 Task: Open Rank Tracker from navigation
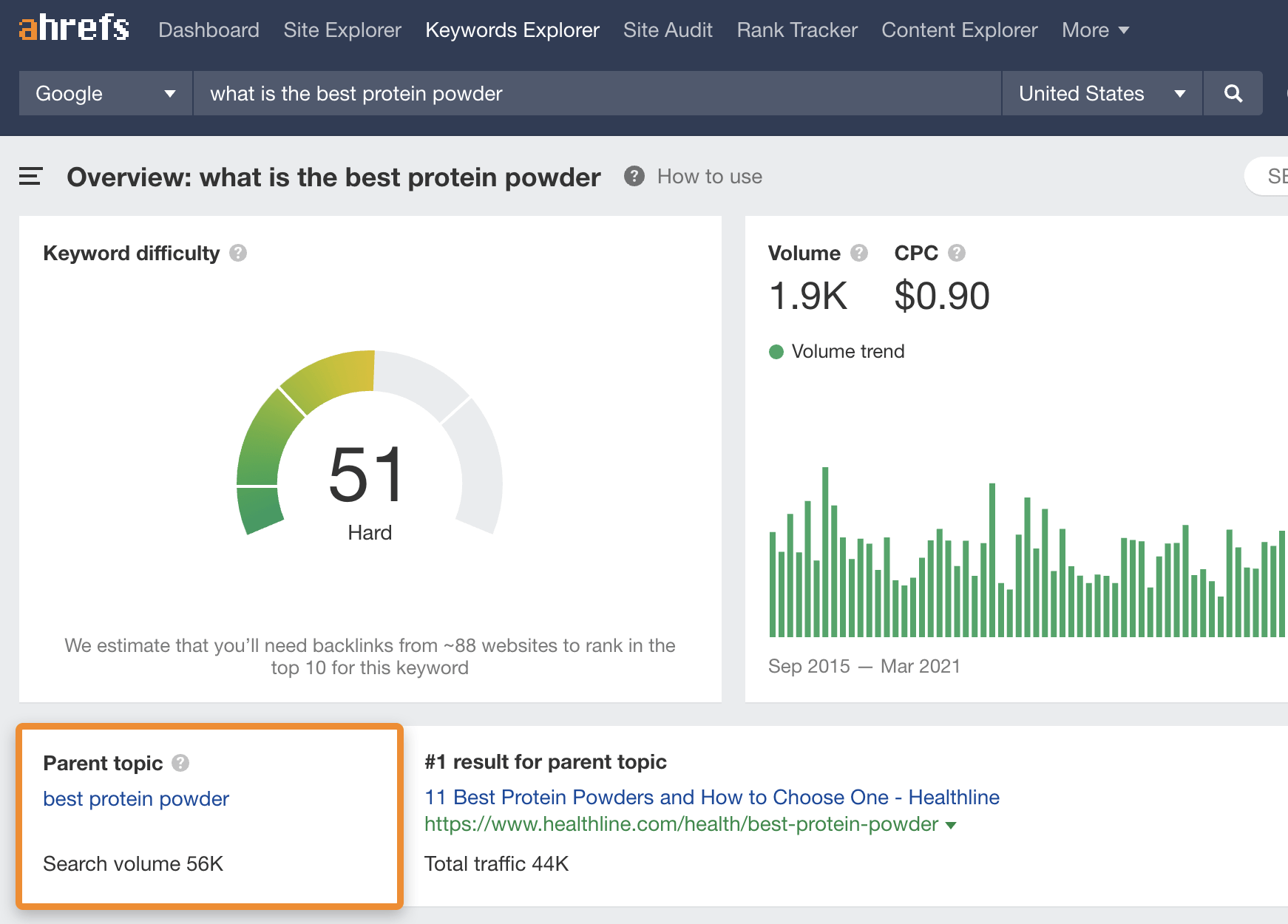(x=797, y=30)
